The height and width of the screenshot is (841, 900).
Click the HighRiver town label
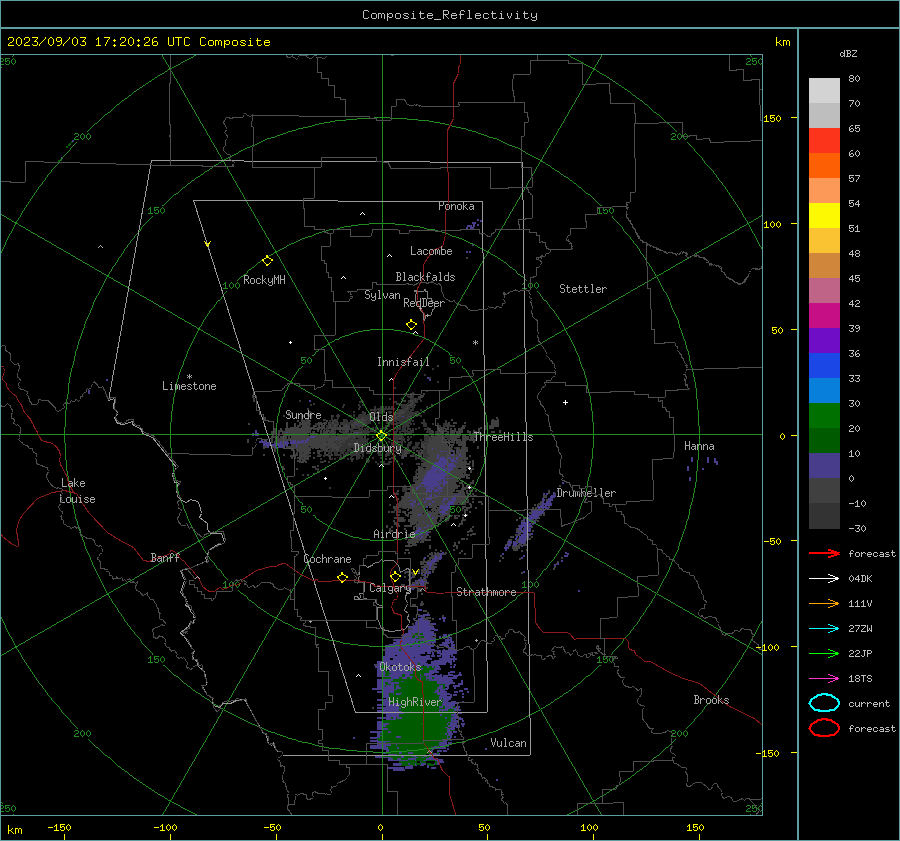click(x=415, y=702)
